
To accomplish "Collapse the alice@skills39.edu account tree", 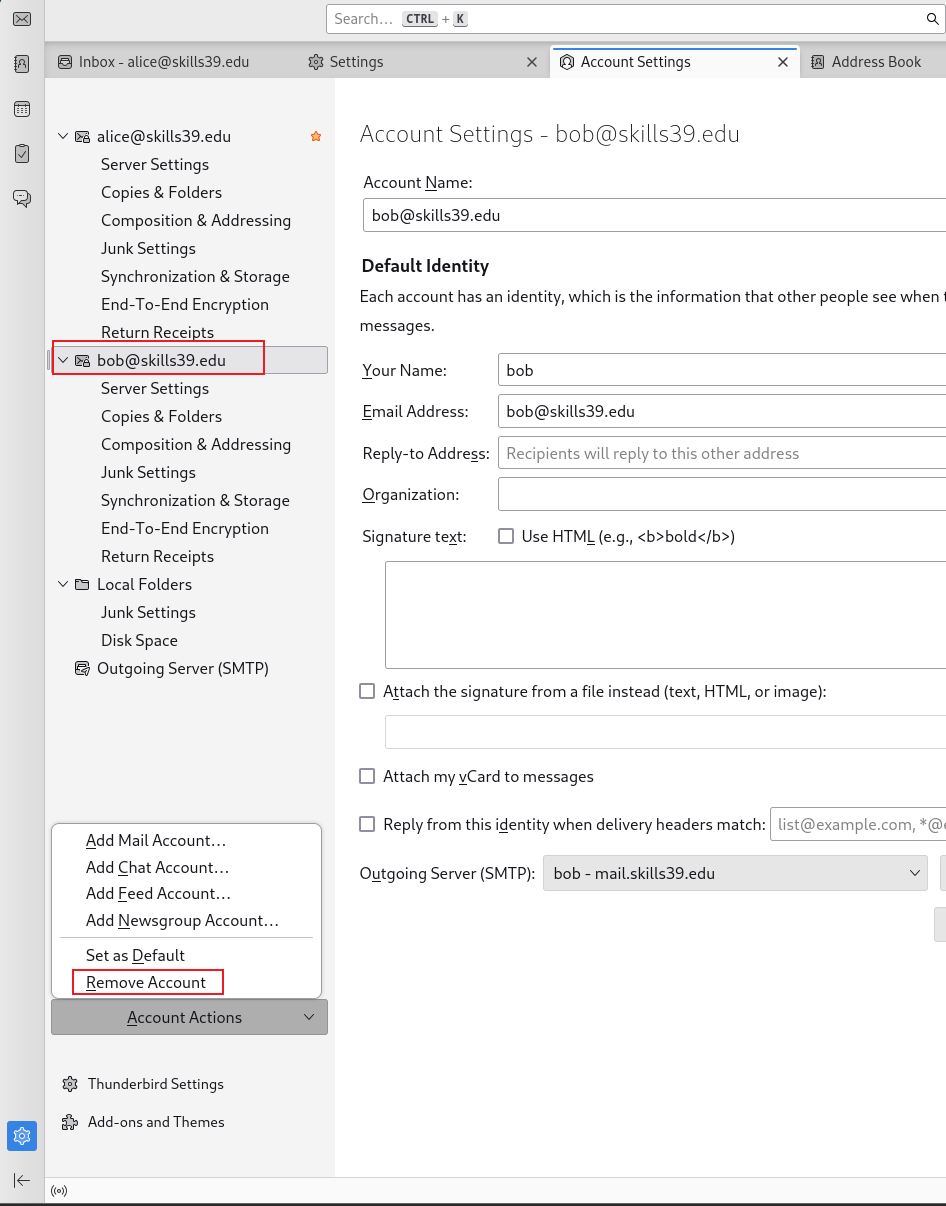I will (63, 136).
